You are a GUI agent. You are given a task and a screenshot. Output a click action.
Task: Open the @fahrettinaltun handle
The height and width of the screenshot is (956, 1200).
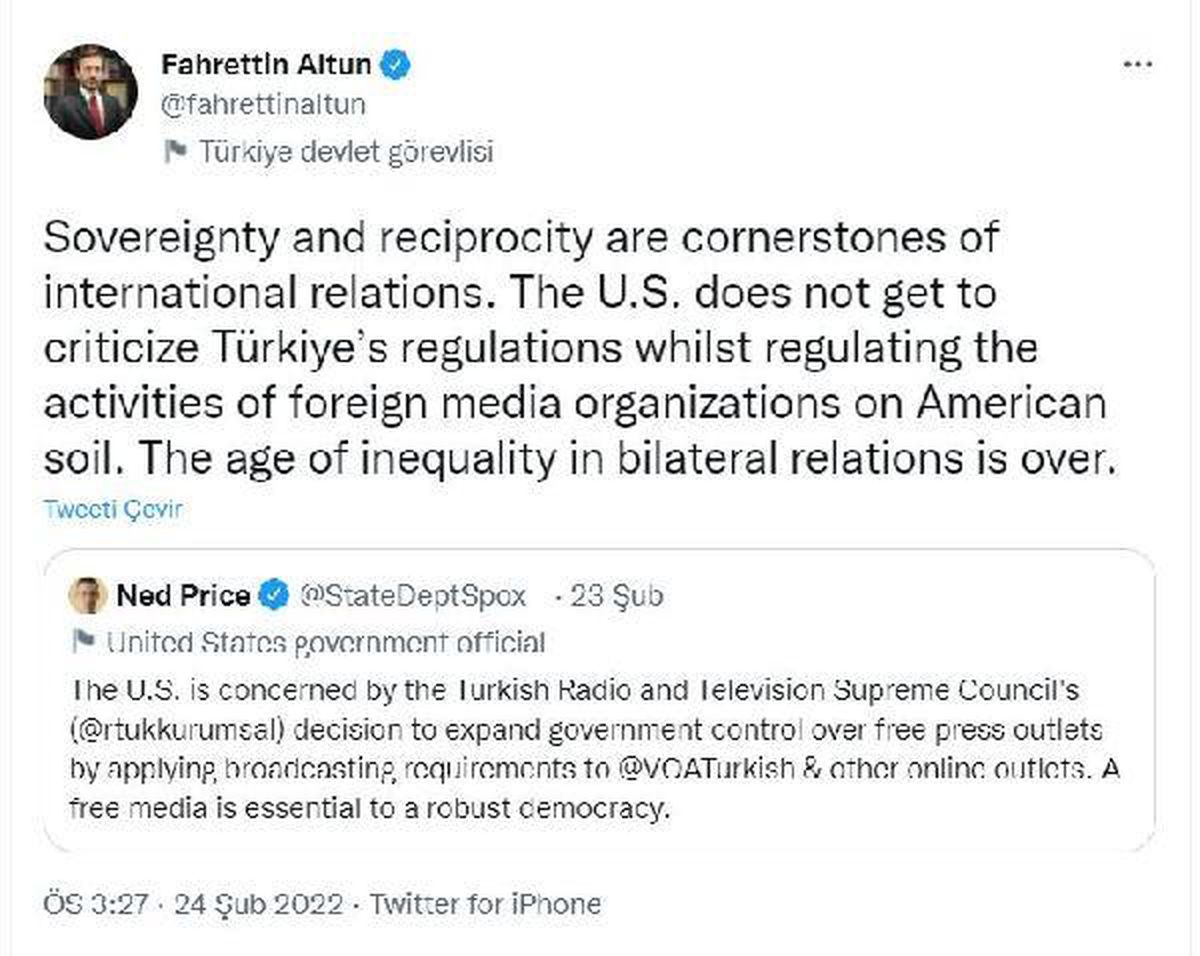click(x=263, y=104)
